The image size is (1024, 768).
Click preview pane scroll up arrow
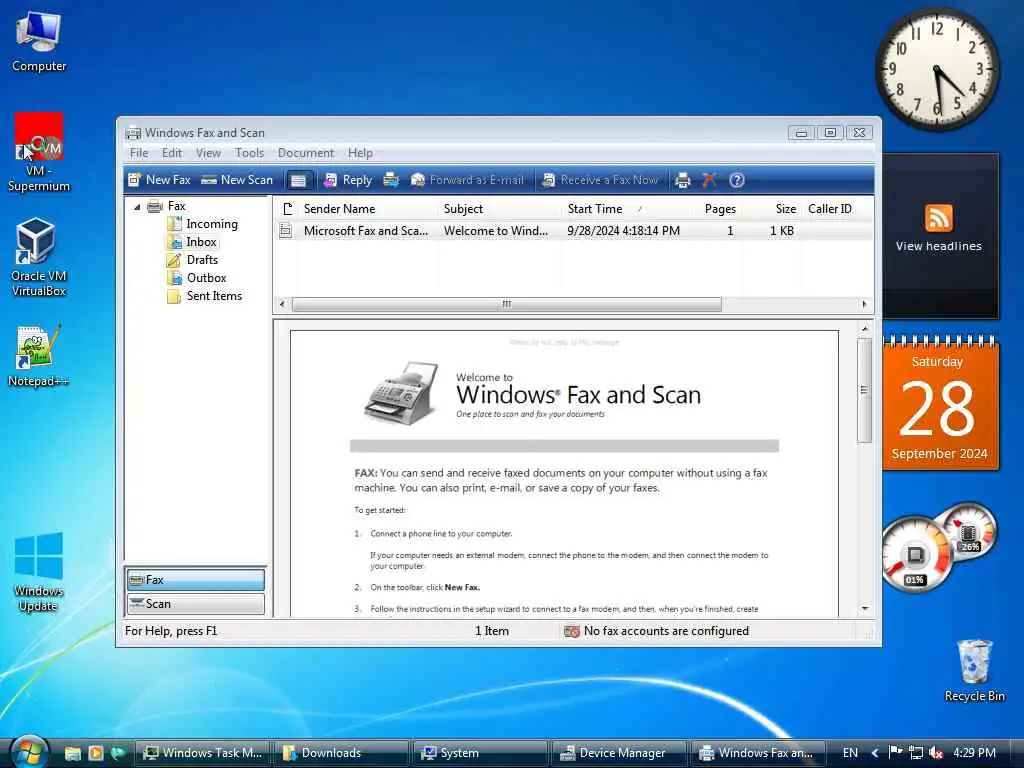[x=865, y=328]
